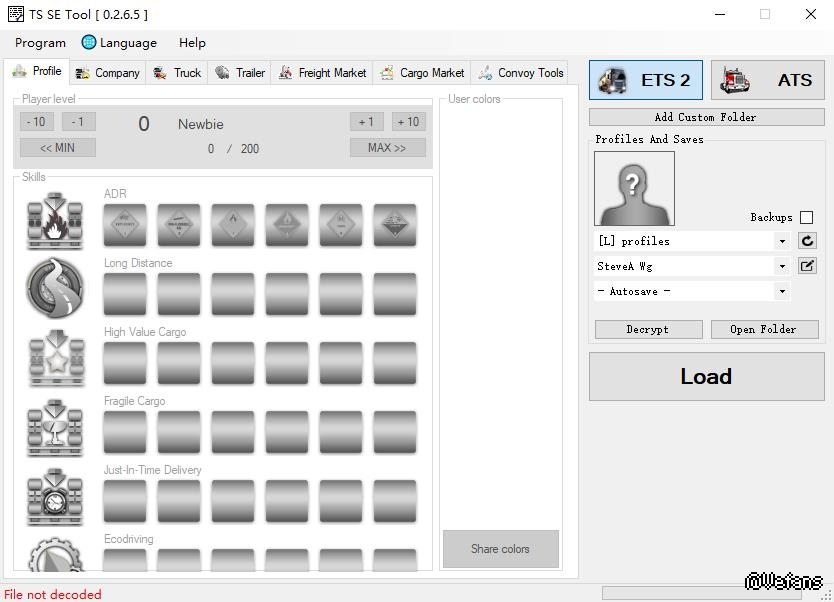Click the Newbie level title text

coord(201,124)
